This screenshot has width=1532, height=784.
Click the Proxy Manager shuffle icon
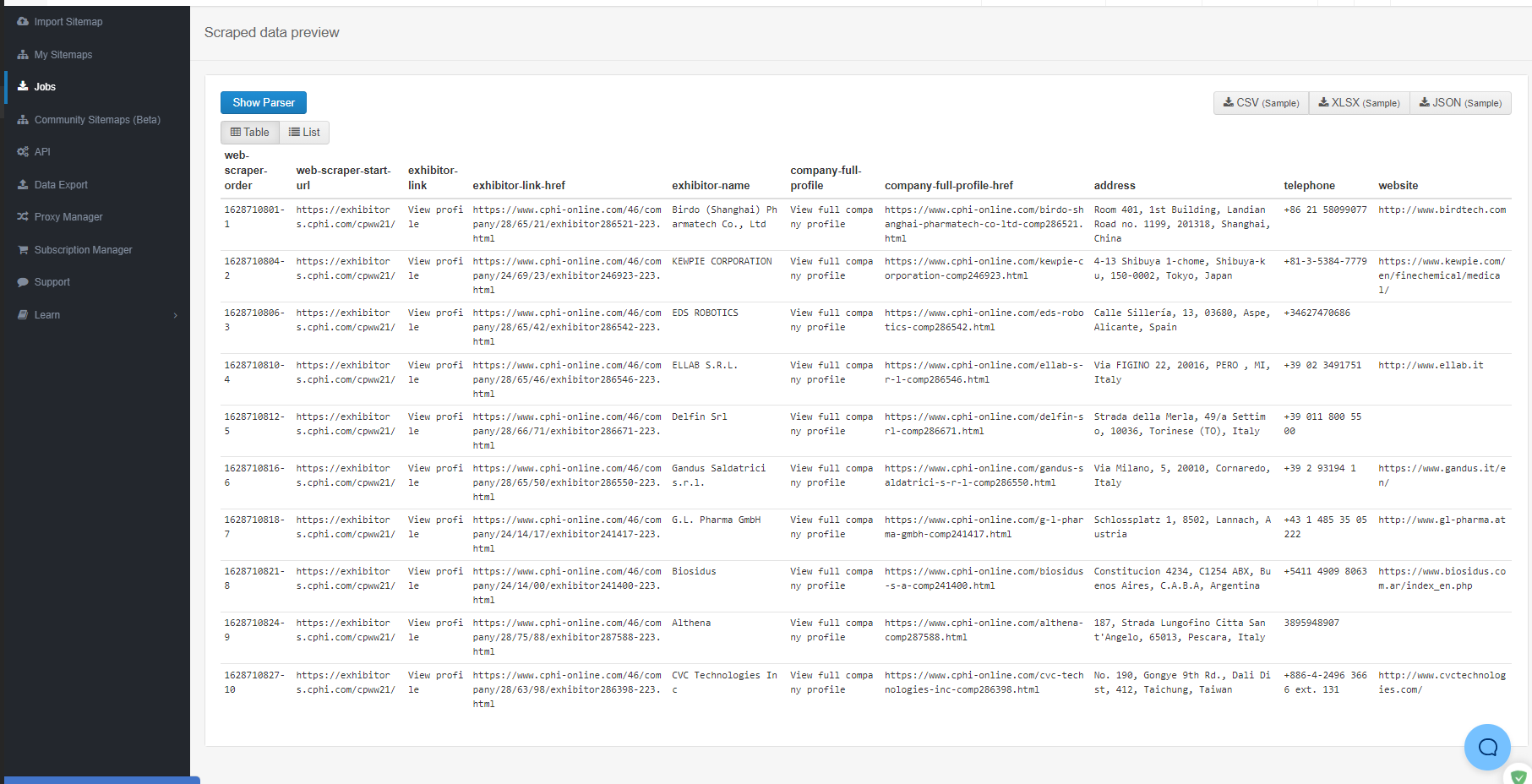coord(23,217)
